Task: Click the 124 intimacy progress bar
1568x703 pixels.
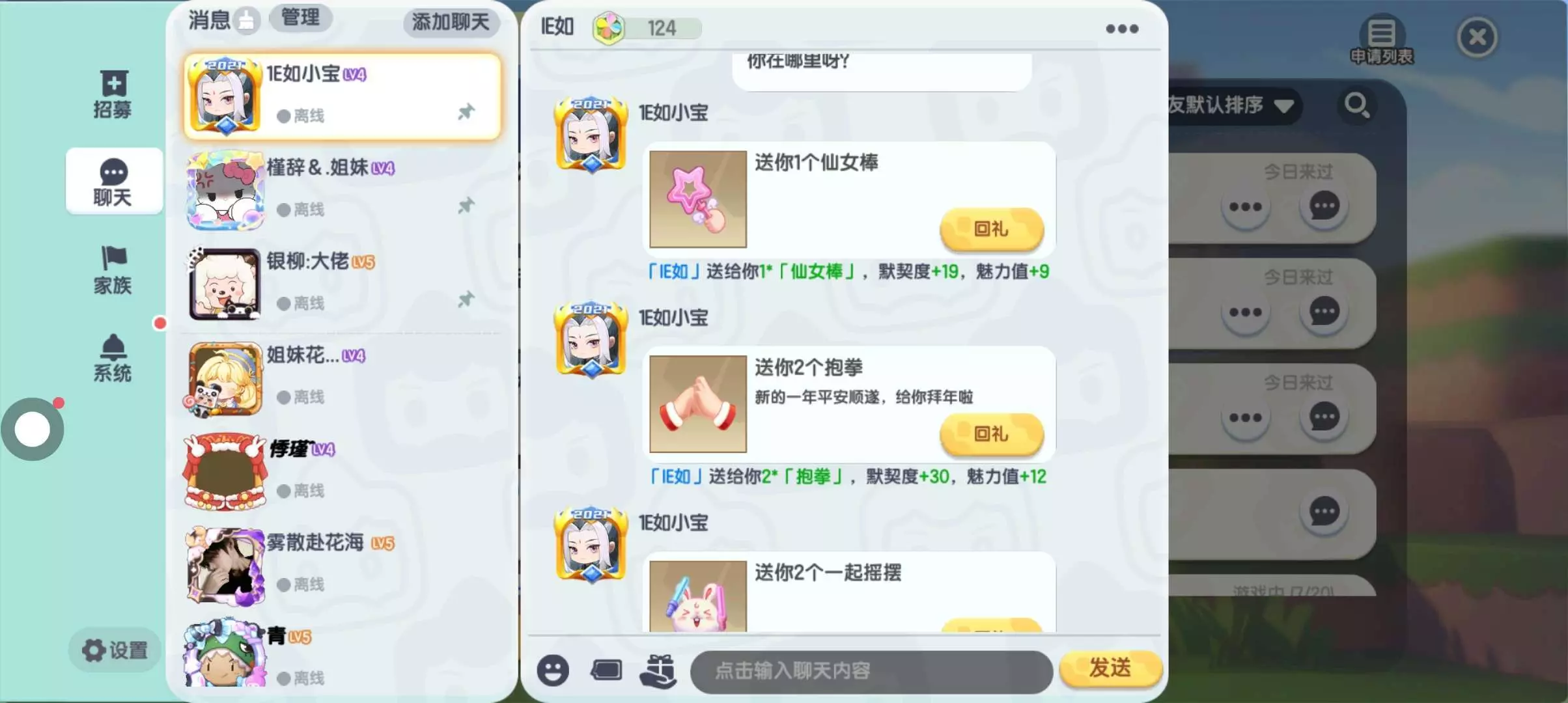Action: [x=647, y=28]
